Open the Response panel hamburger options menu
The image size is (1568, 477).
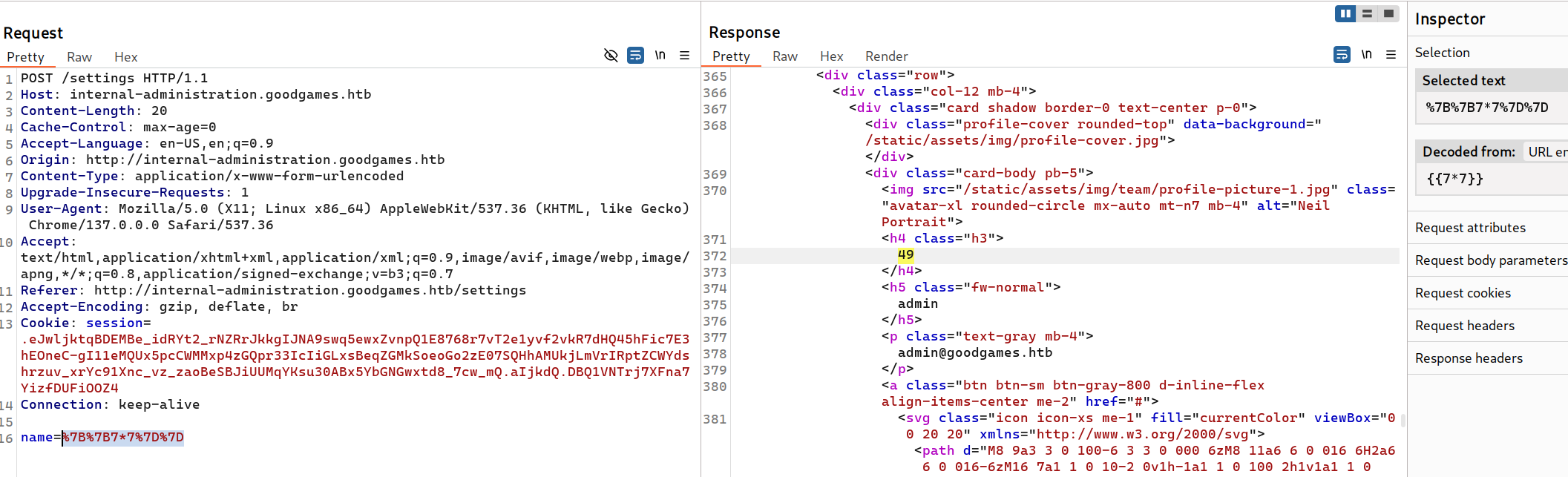click(1391, 55)
